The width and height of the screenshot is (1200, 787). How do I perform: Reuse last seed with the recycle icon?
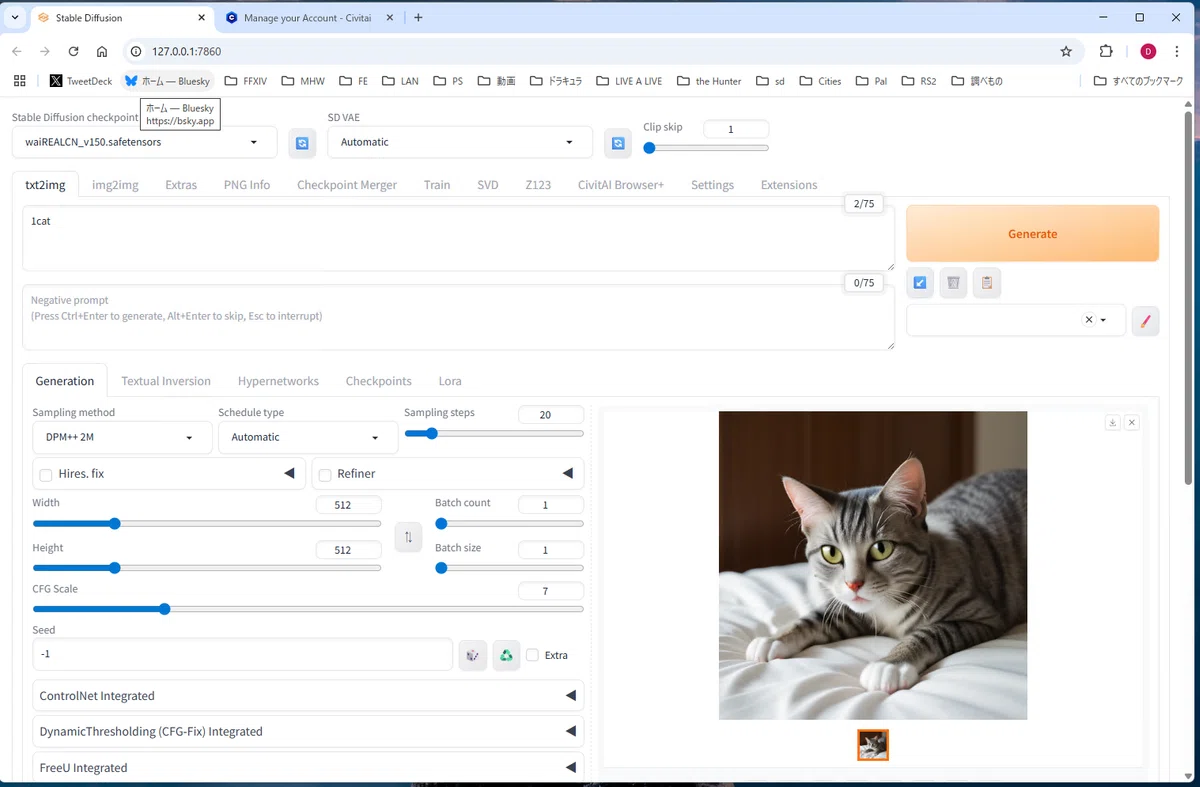tap(507, 655)
